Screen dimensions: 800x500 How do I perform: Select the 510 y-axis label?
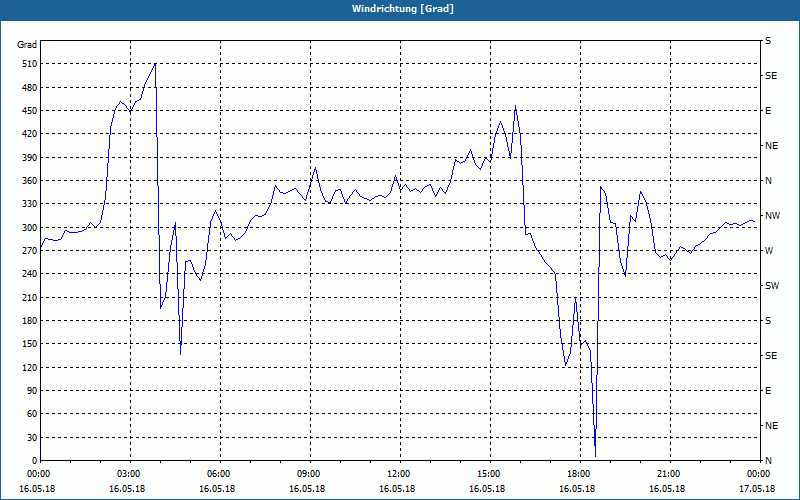(x=28, y=64)
